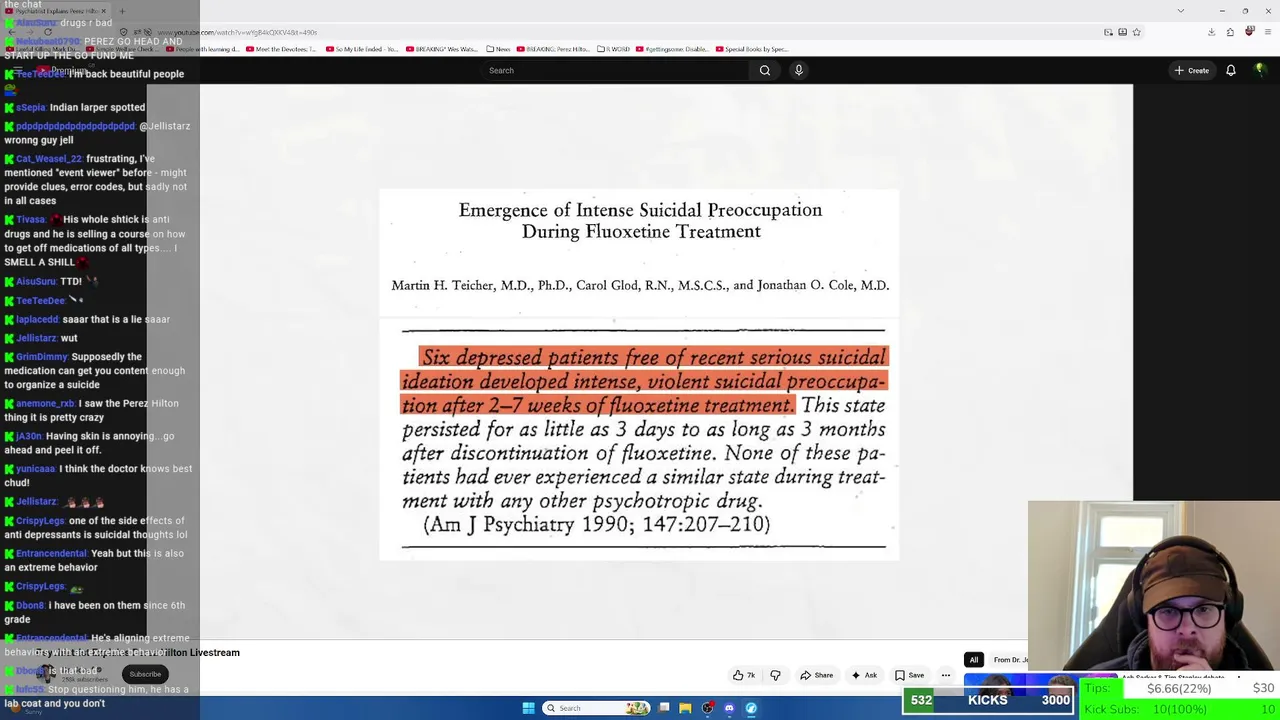The width and height of the screenshot is (1280, 720).
Task: Bookmark this page using the star icon
Action: click(1136, 32)
